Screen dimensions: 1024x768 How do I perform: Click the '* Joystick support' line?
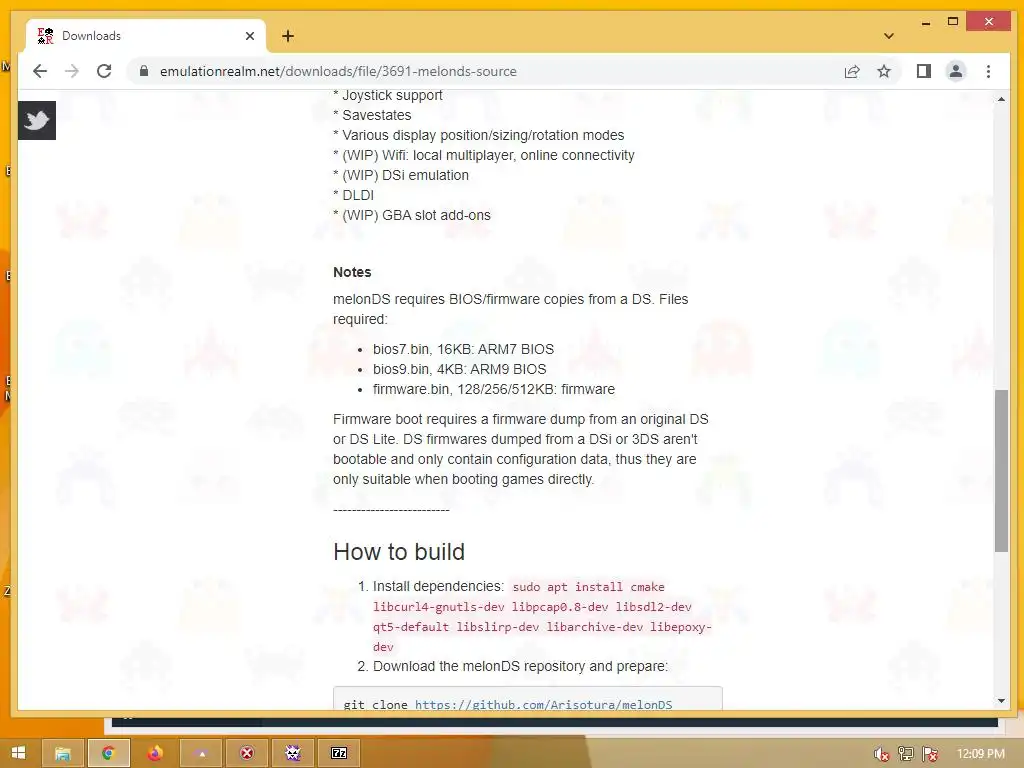pyautogui.click(x=388, y=95)
